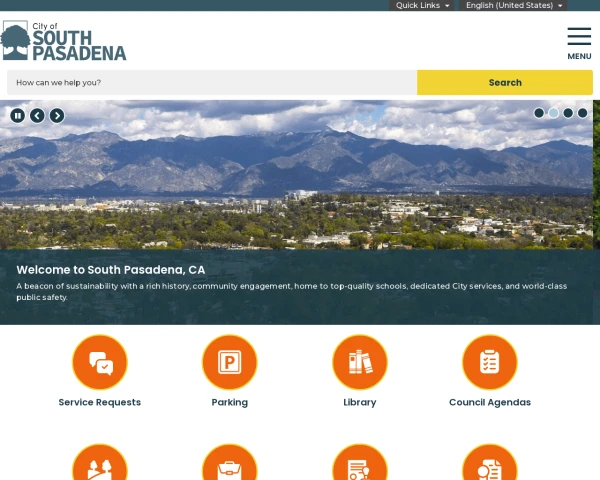This screenshot has width=600, height=480.
Task: Open the certificate document icon in second row
Action: coord(360,464)
